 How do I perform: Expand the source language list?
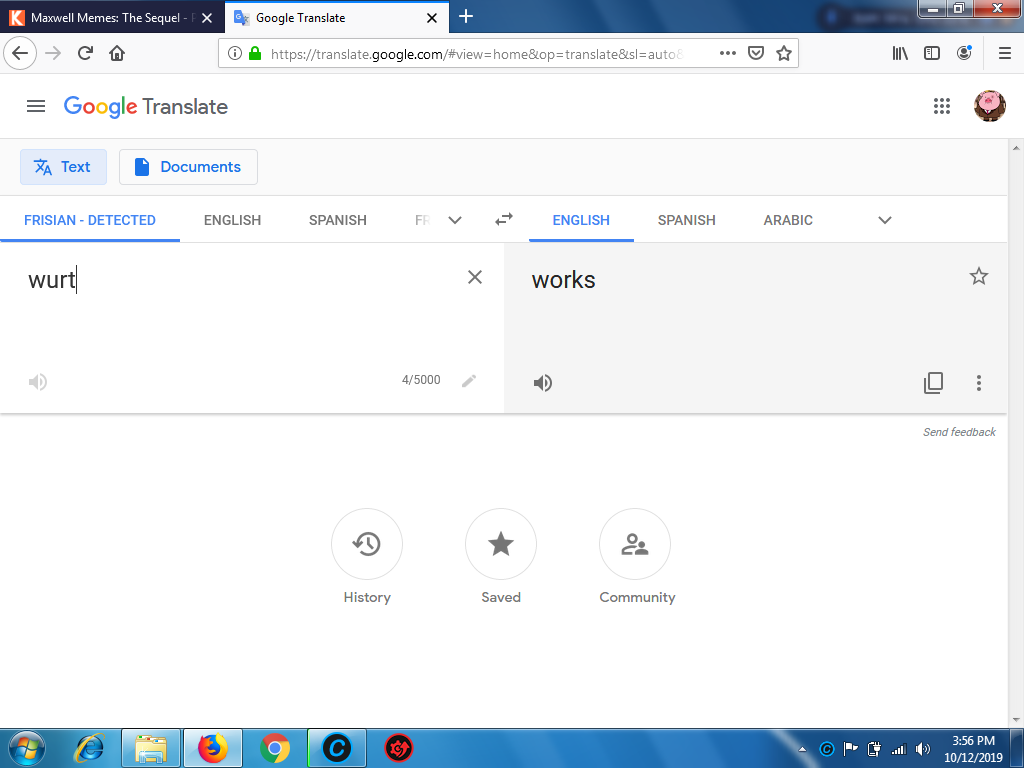click(455, 220)
